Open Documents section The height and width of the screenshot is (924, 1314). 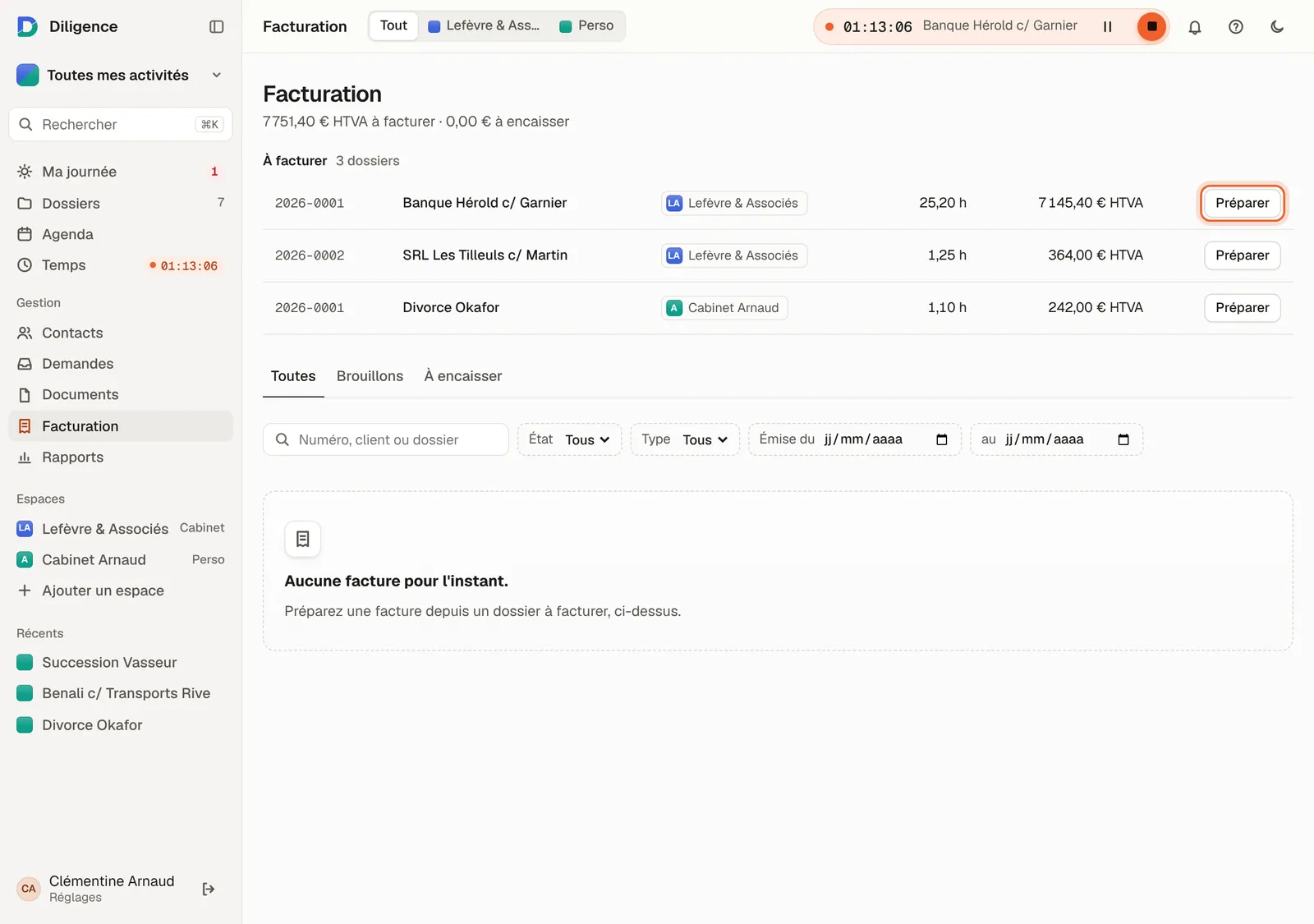click(x=120, y=395)
